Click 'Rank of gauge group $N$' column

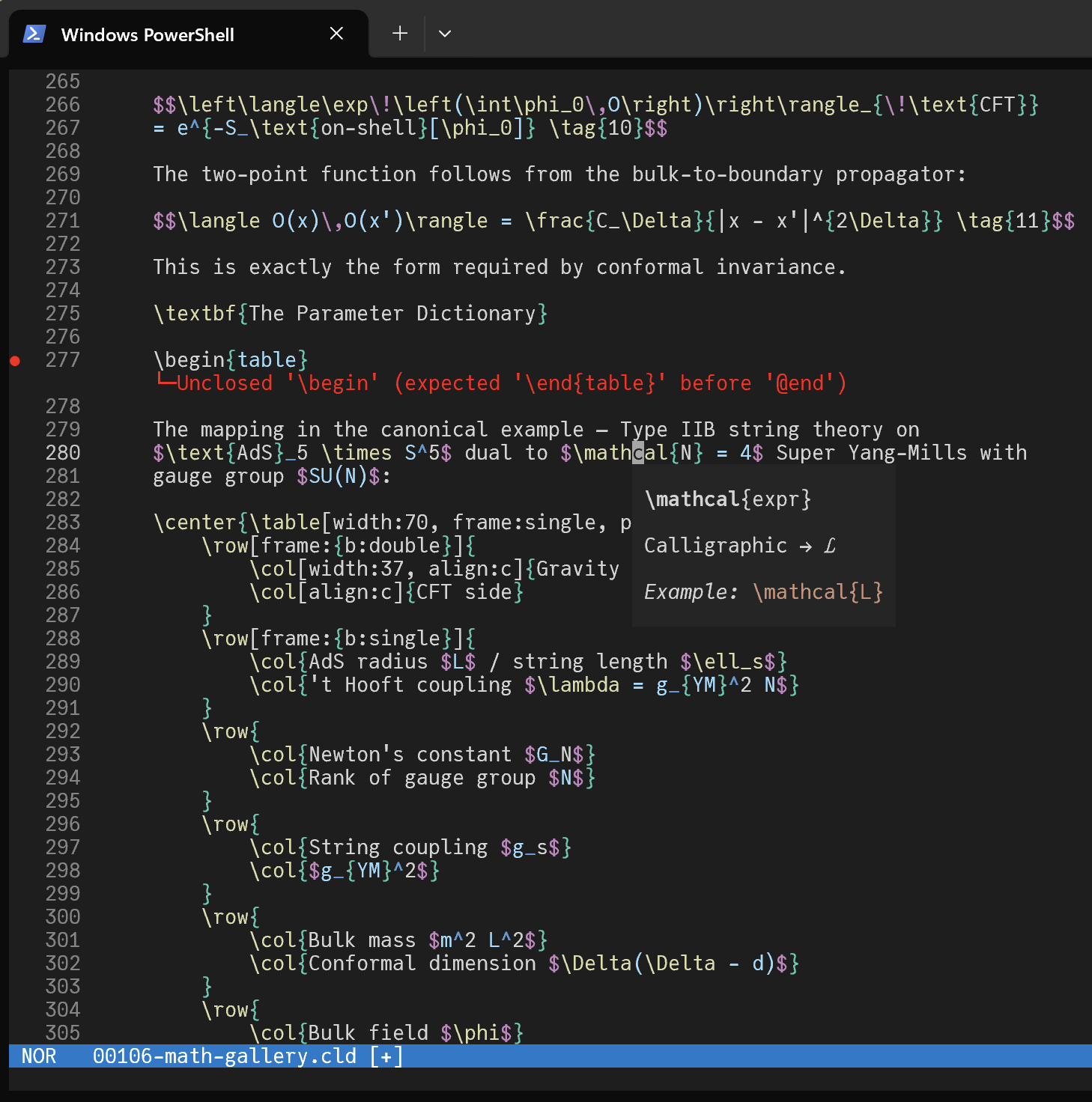422,778
